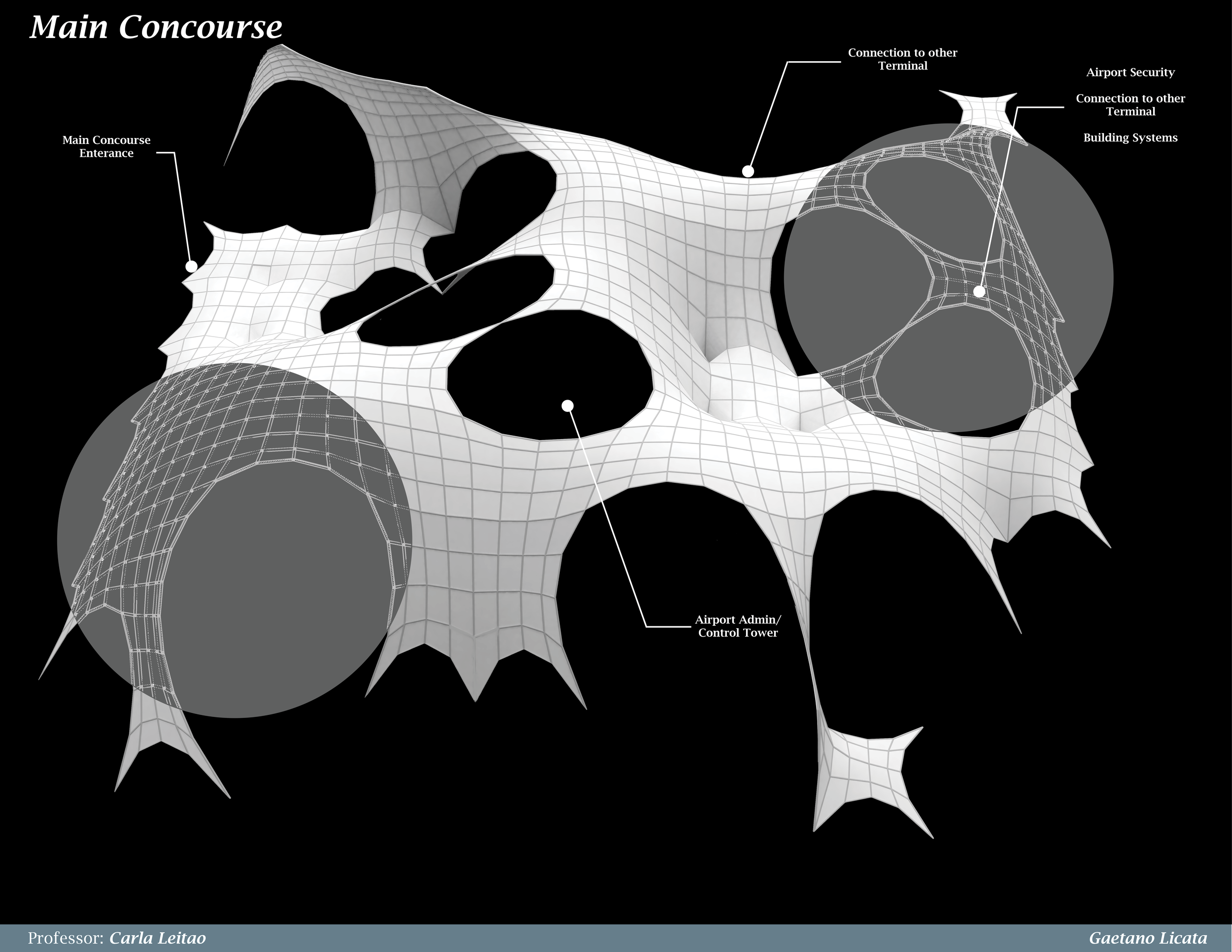Click the marker dot inside the right gray circle
This screenshot has height=952, width=1232.
pos(979,292)
